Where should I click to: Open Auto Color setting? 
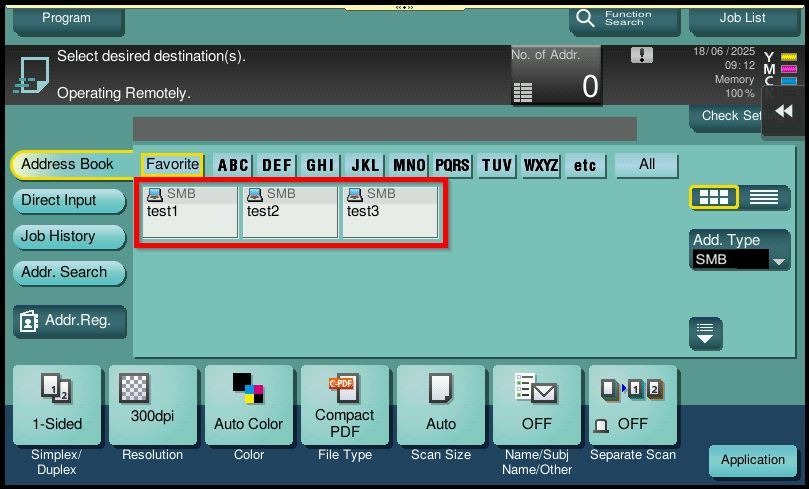[249, 405]
